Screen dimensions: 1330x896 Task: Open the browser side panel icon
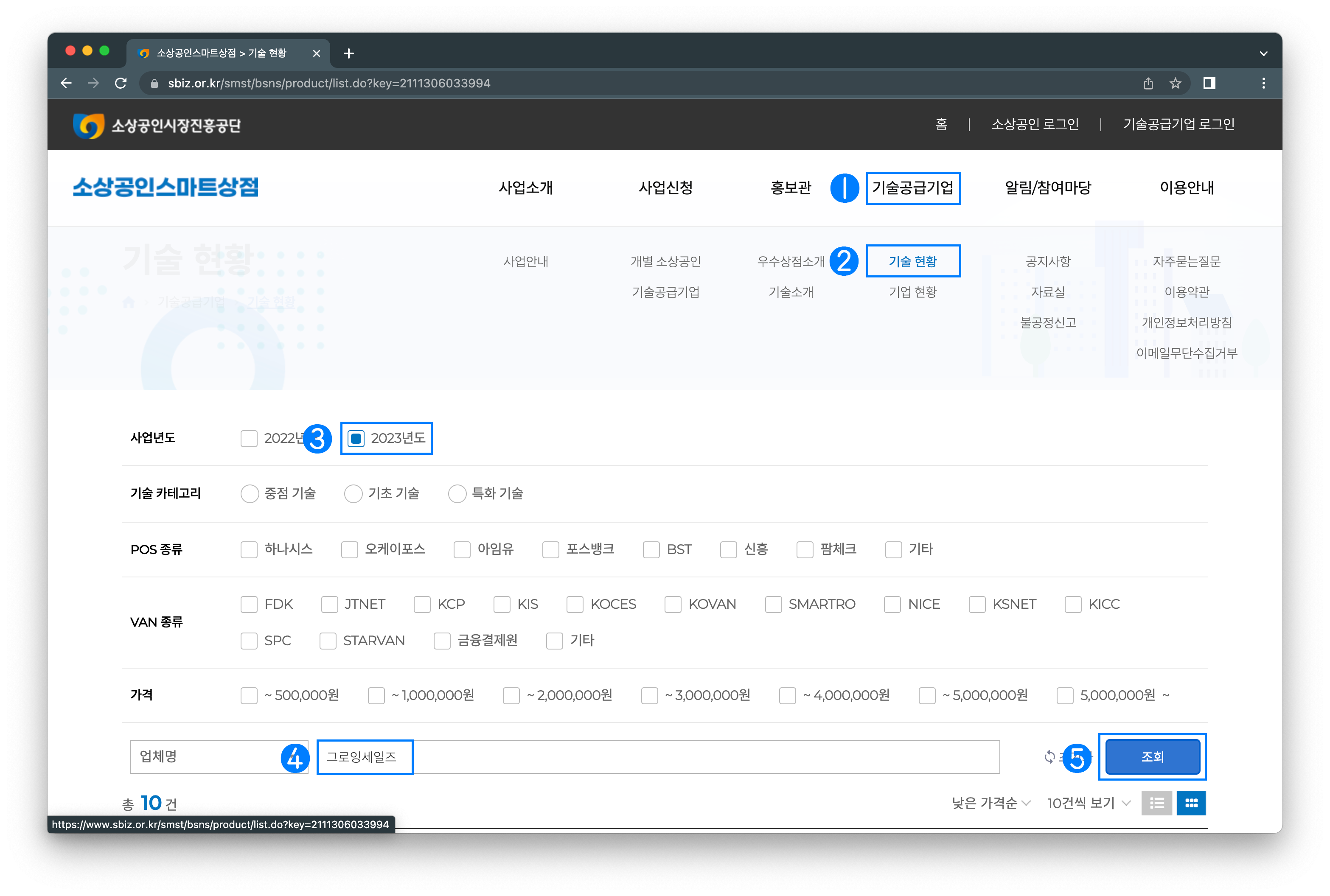tap(1209, 84)
